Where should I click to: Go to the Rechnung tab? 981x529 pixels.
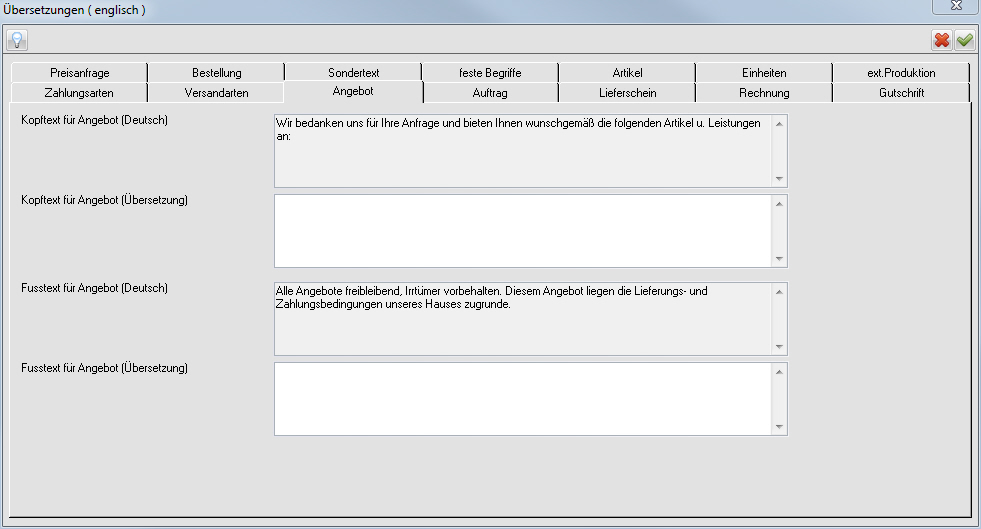[764, 93]
